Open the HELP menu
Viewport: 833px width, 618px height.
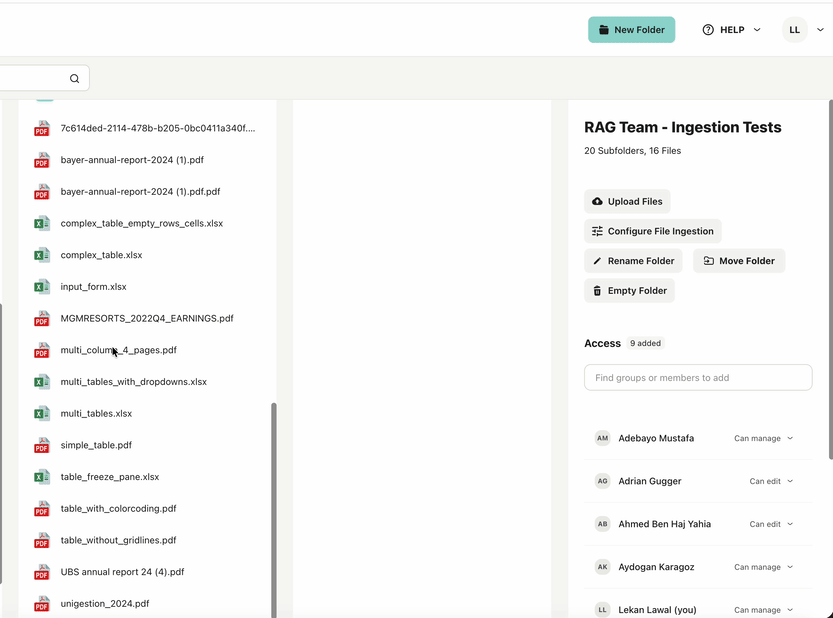pyautogui.click(x=732, y=30)
